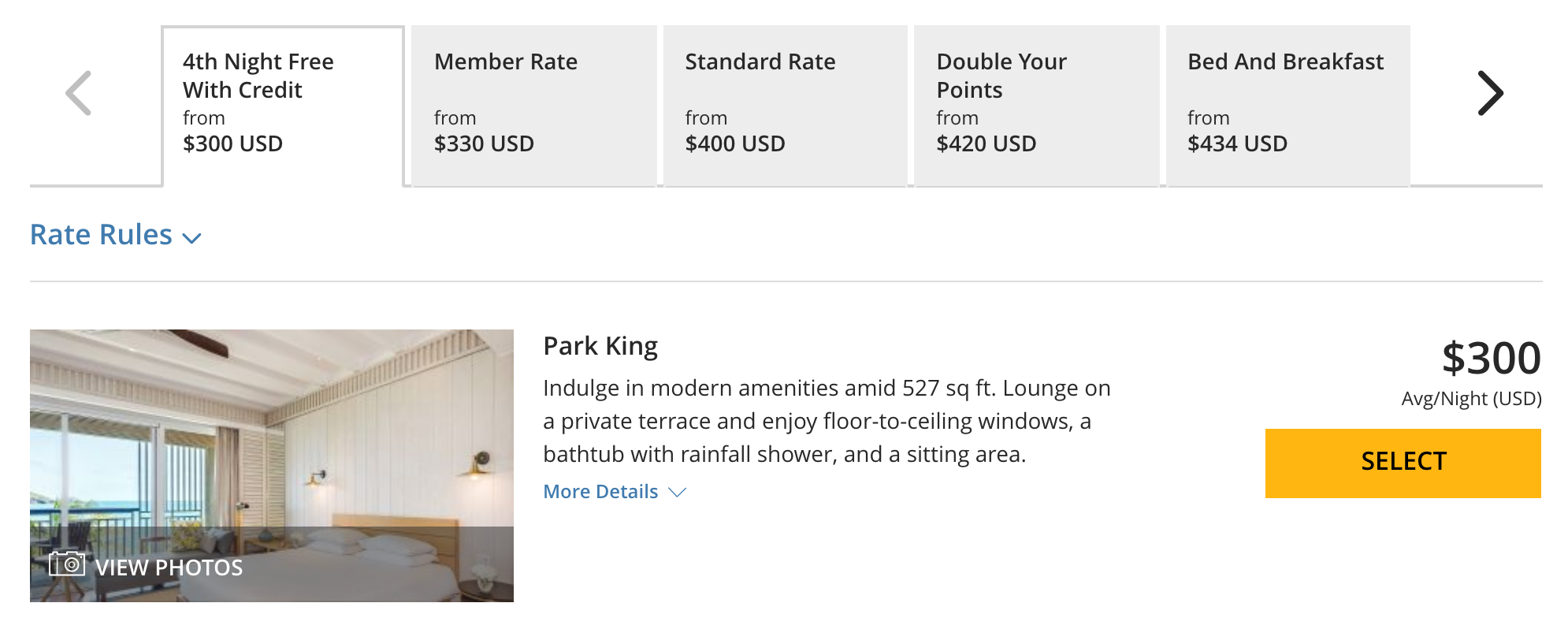Click the chevron beside Rate Rules

coord(191,238)
